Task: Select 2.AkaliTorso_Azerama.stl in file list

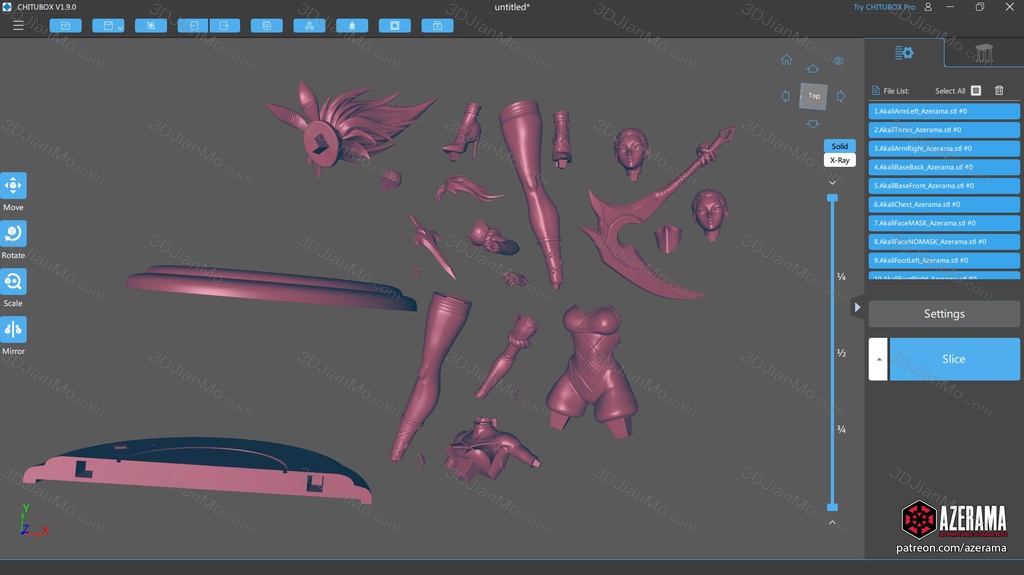Action: [944, 129]
